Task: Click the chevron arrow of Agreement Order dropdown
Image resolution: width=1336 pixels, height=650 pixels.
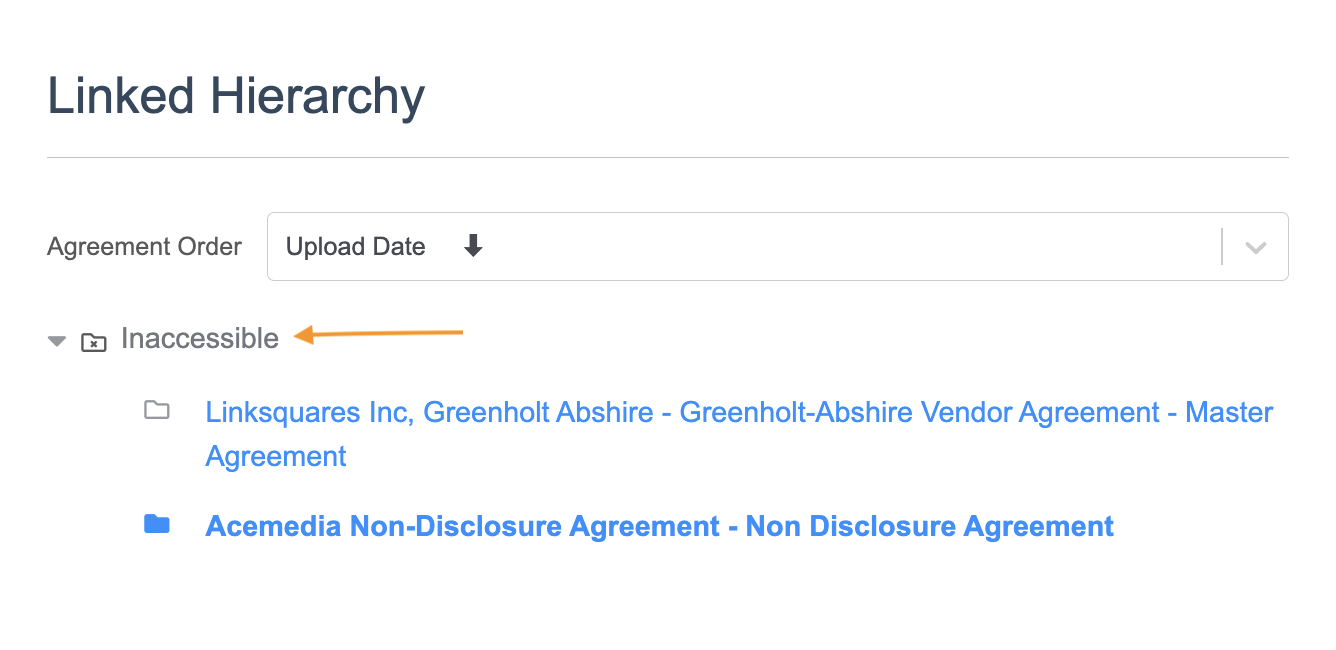Action: (x=1256, y=247)
